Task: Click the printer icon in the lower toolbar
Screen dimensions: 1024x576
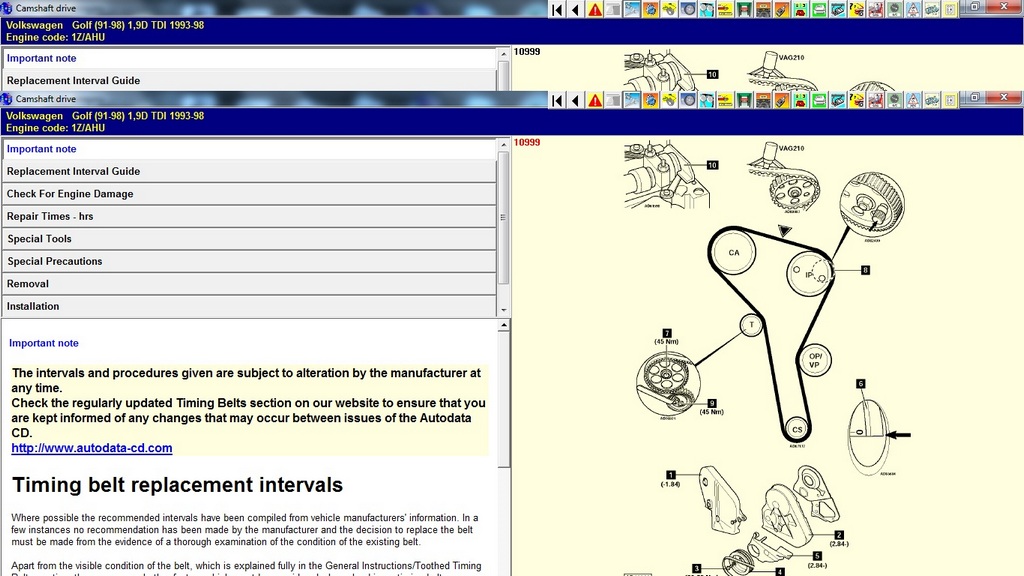Action: coord(819,100)
